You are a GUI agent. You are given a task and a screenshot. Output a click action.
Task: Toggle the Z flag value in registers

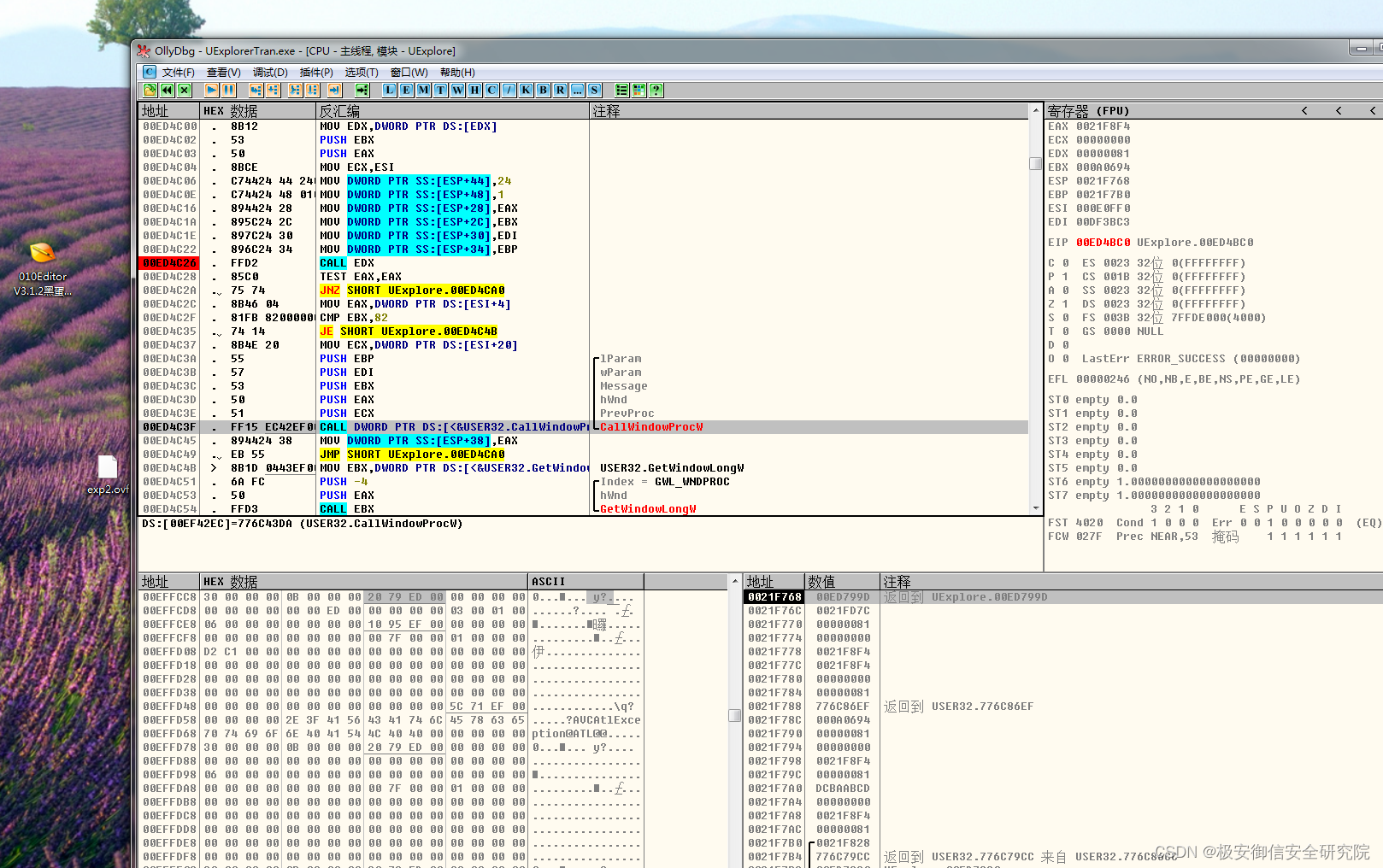point(1065,304)
